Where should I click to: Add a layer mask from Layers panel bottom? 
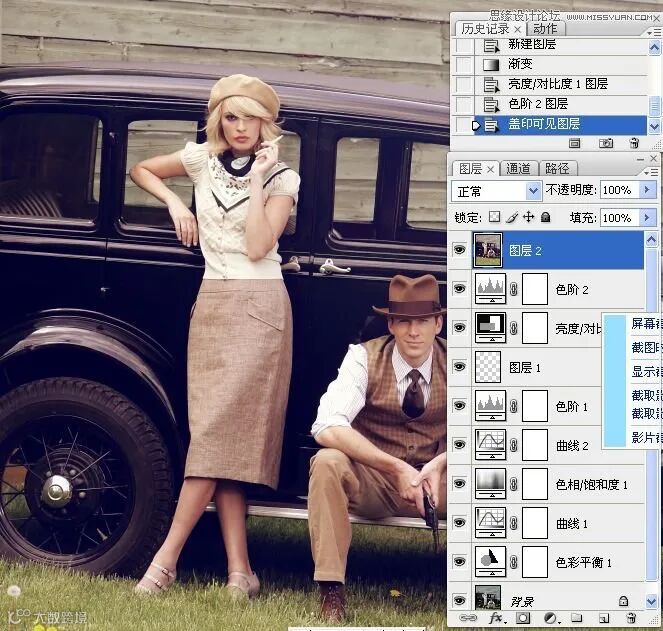[523, 618]
